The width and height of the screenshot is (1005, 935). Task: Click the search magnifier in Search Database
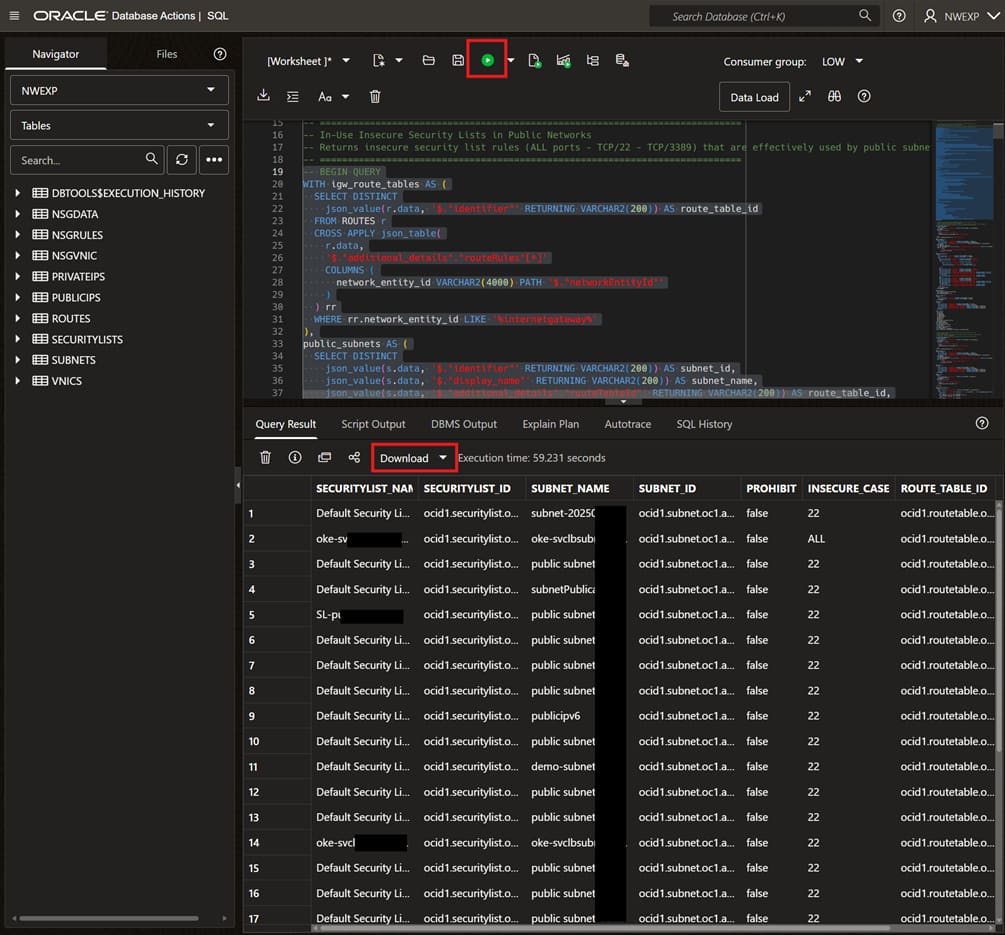coord(865,15)
